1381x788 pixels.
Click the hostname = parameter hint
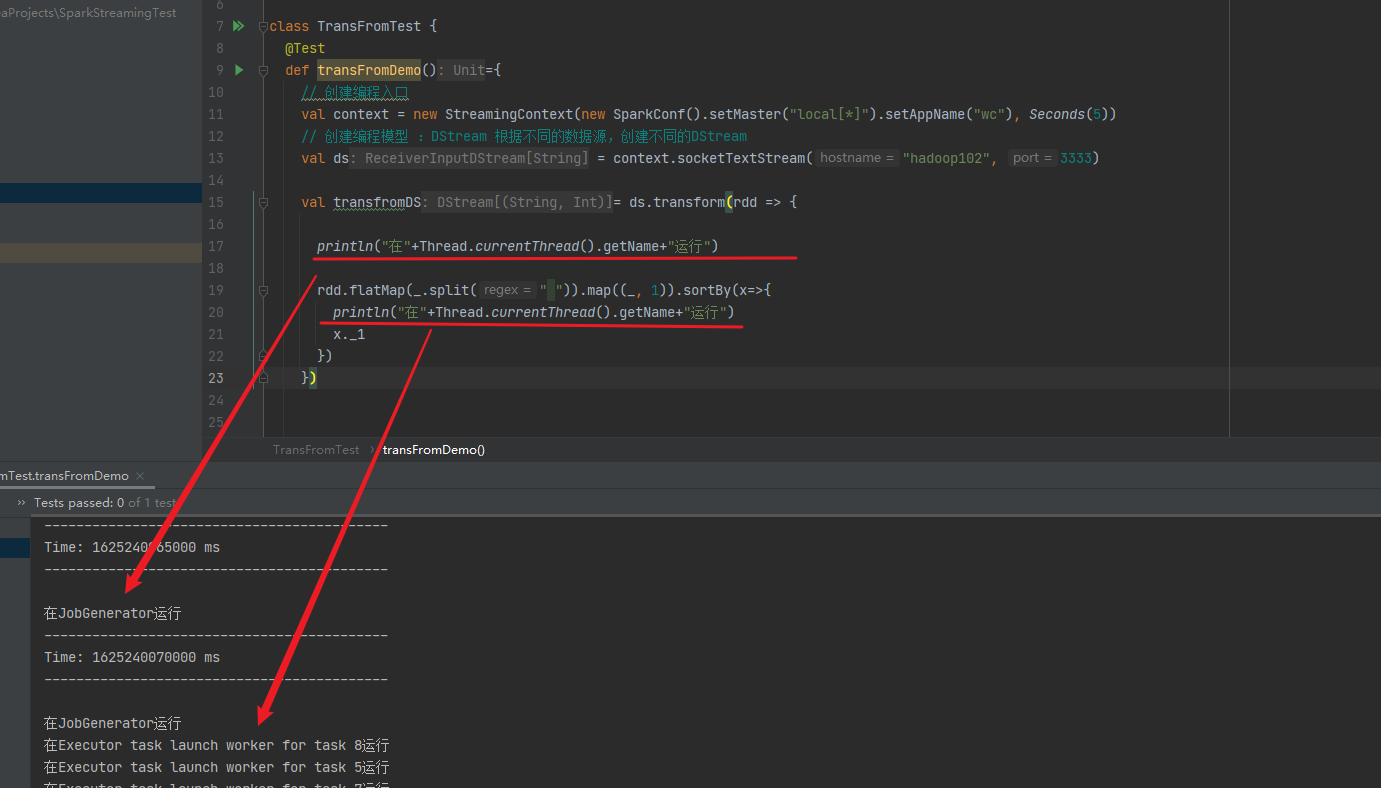click(856, 158)
